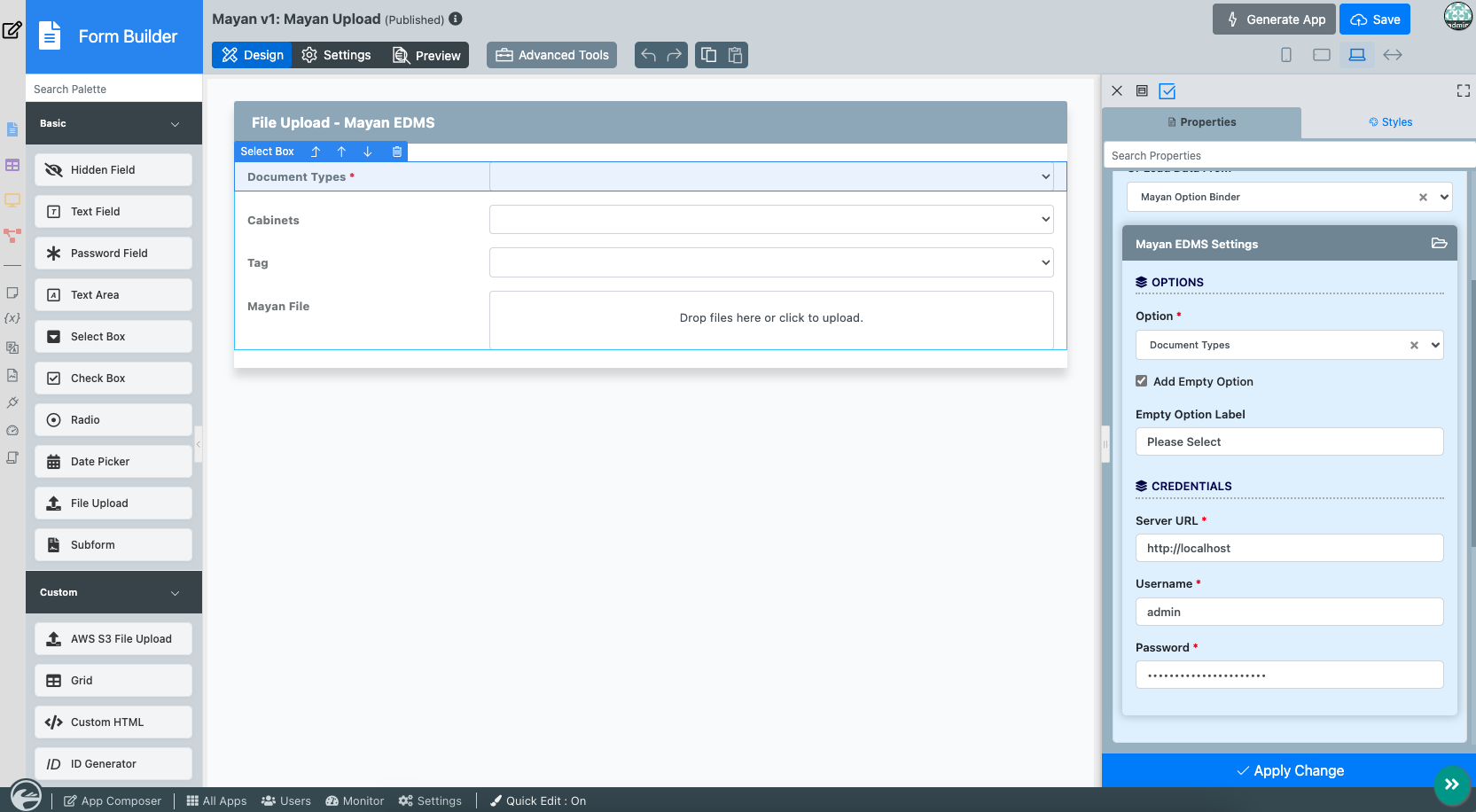
Task: Move Select Box element up
Action: (x=341, y=152)
